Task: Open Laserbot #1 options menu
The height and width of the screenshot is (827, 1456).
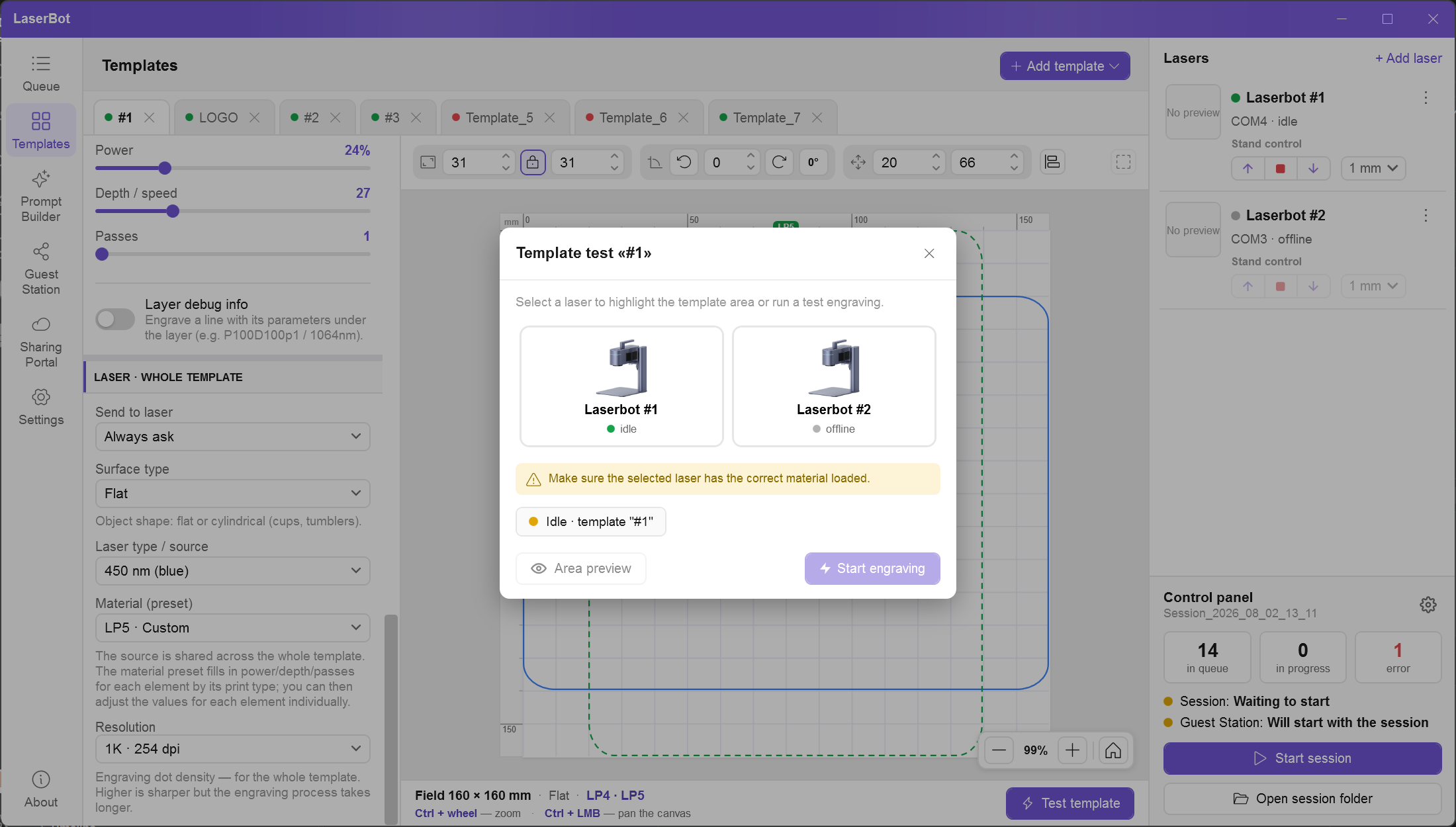Action: pyautogui.click(x=1426, y=98)
